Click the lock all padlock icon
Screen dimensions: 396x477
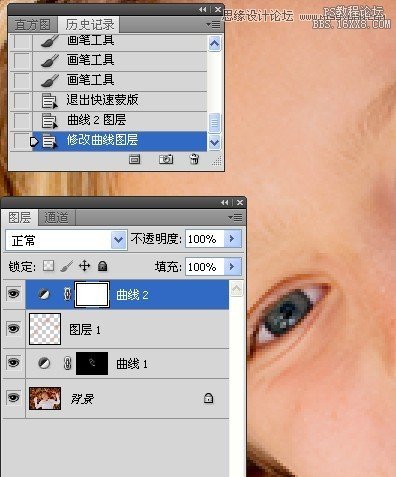tap(103, 266)
